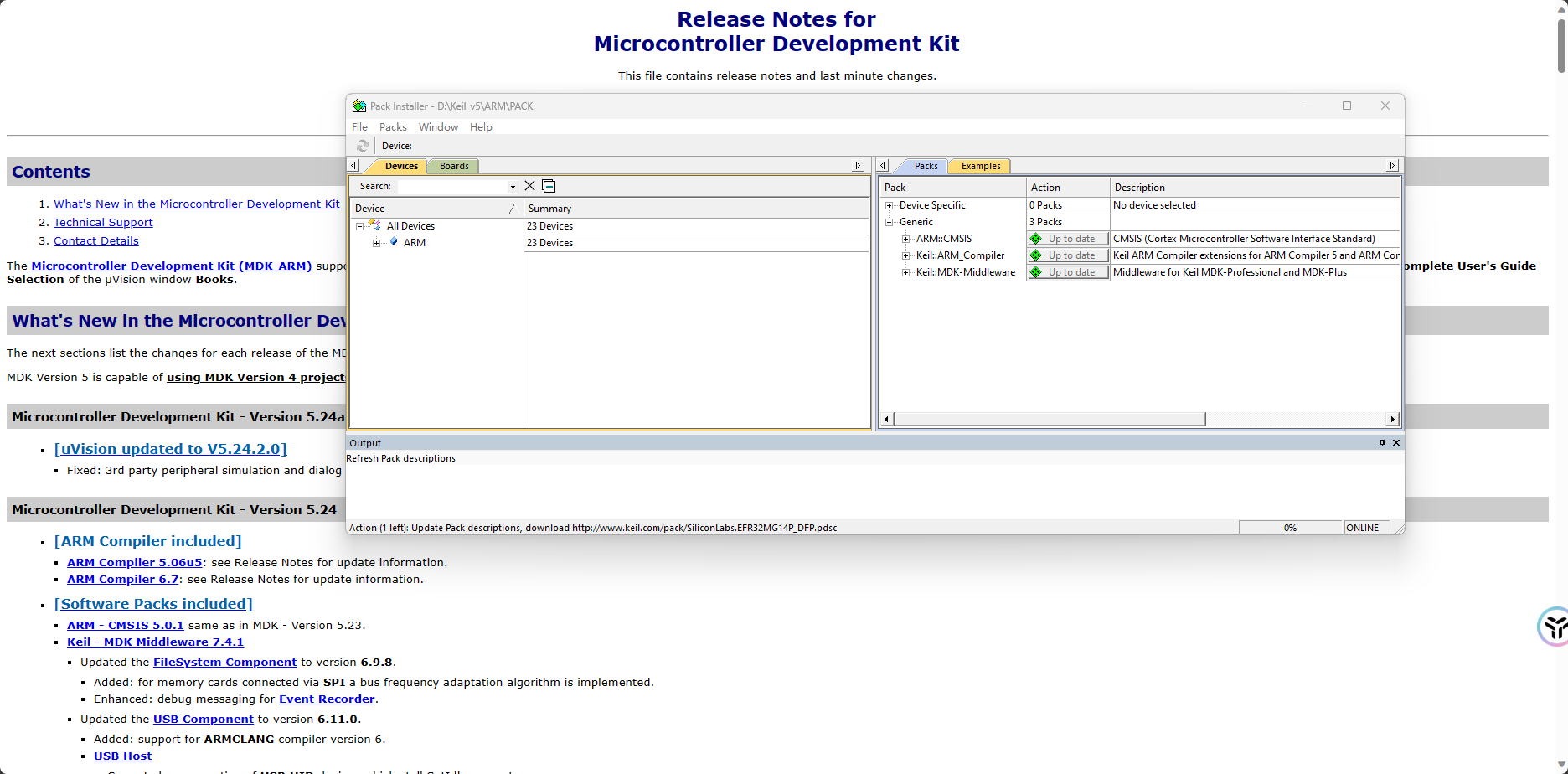Click the Pack column header

coord(953,188)
